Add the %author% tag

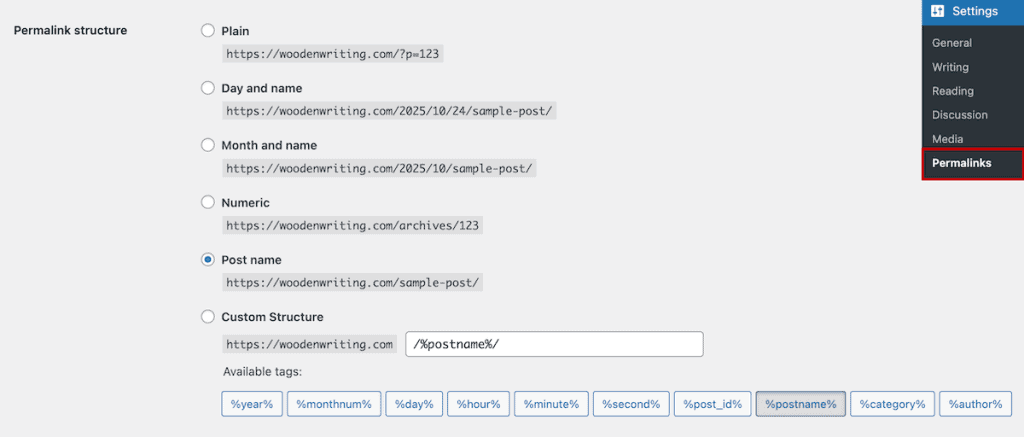976,404
